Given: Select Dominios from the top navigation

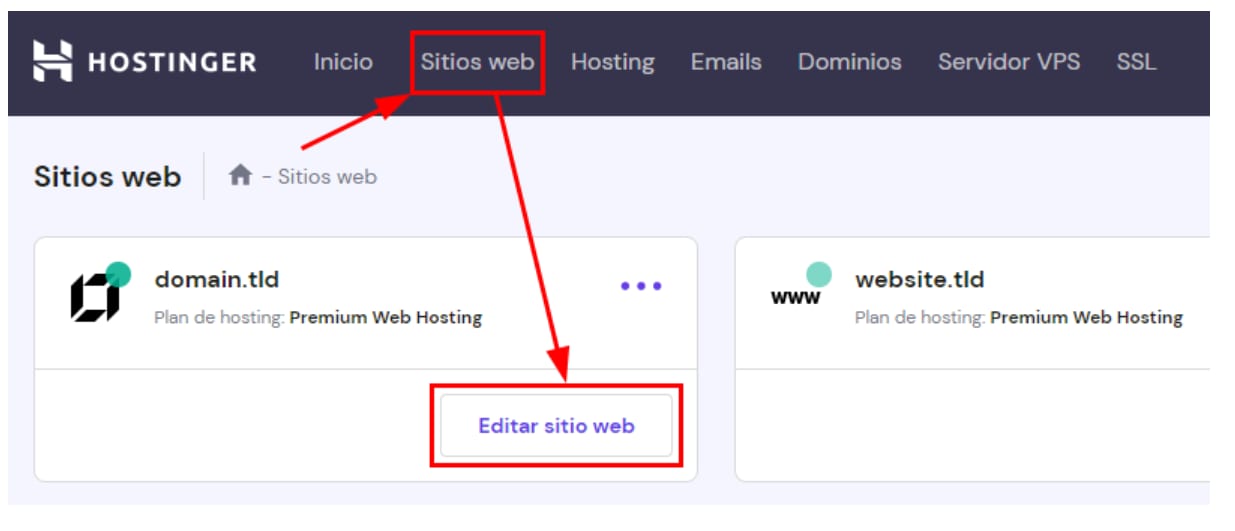Looking at the screenshot, I should point(849,62).
